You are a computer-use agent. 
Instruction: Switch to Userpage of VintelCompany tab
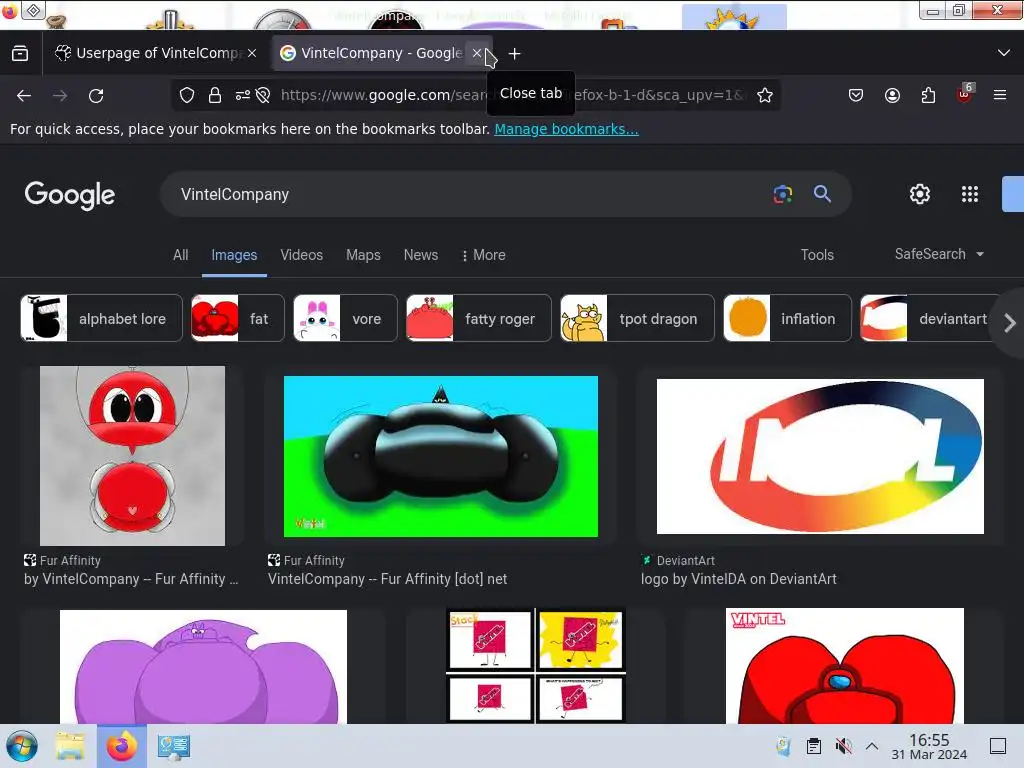tap(157, 53)
